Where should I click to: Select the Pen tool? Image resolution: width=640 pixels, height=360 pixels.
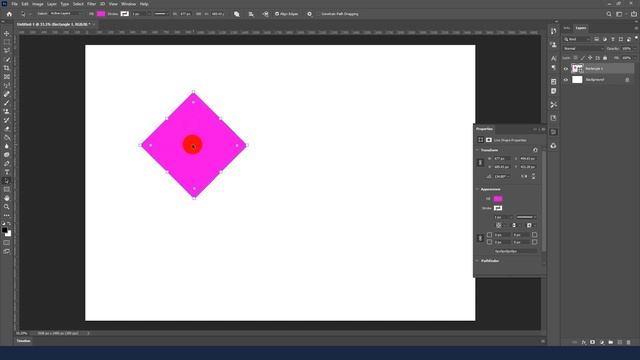7,163
